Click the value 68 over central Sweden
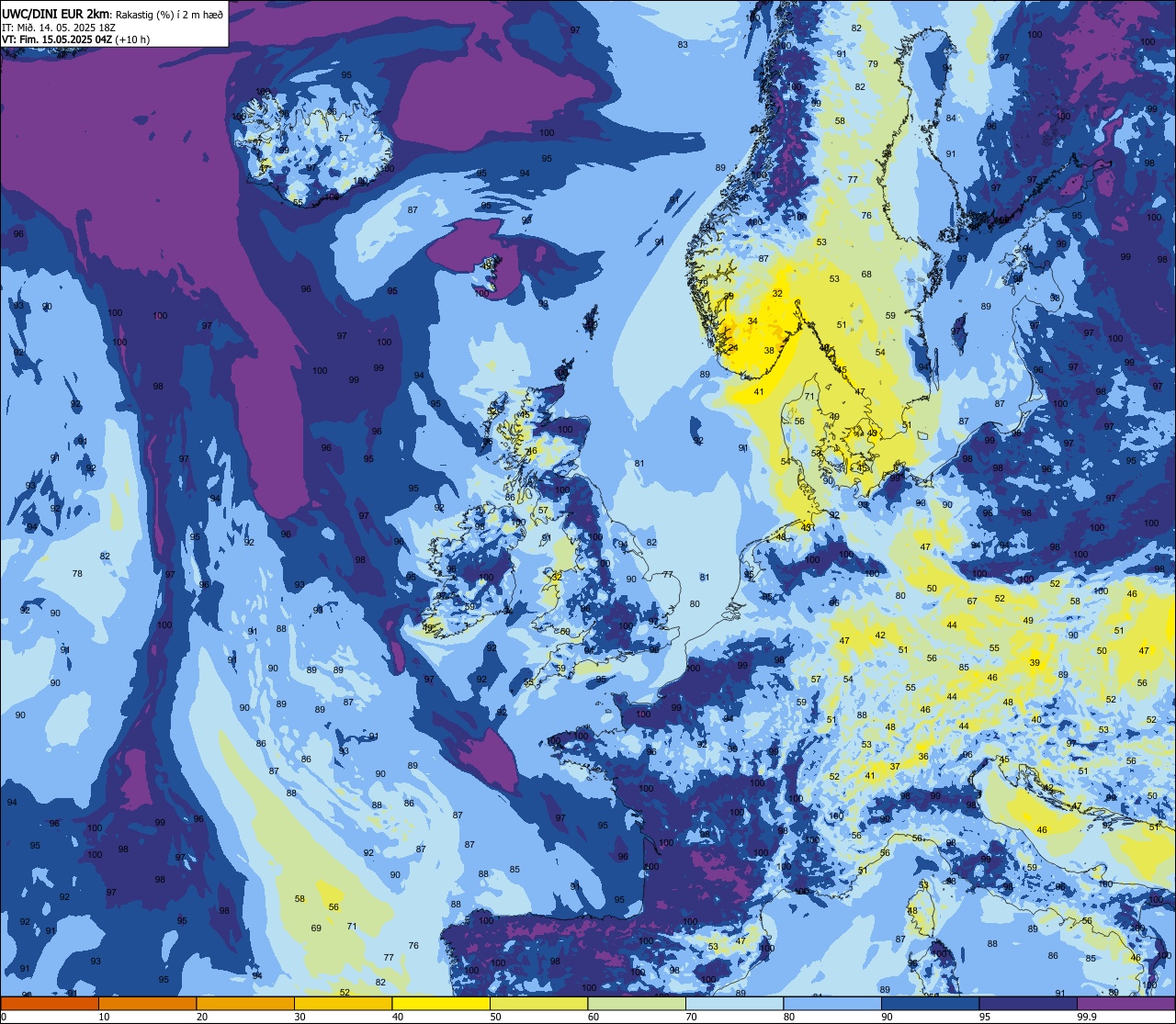This screenshot has width=1176, height=1024. tap(866, 275)
